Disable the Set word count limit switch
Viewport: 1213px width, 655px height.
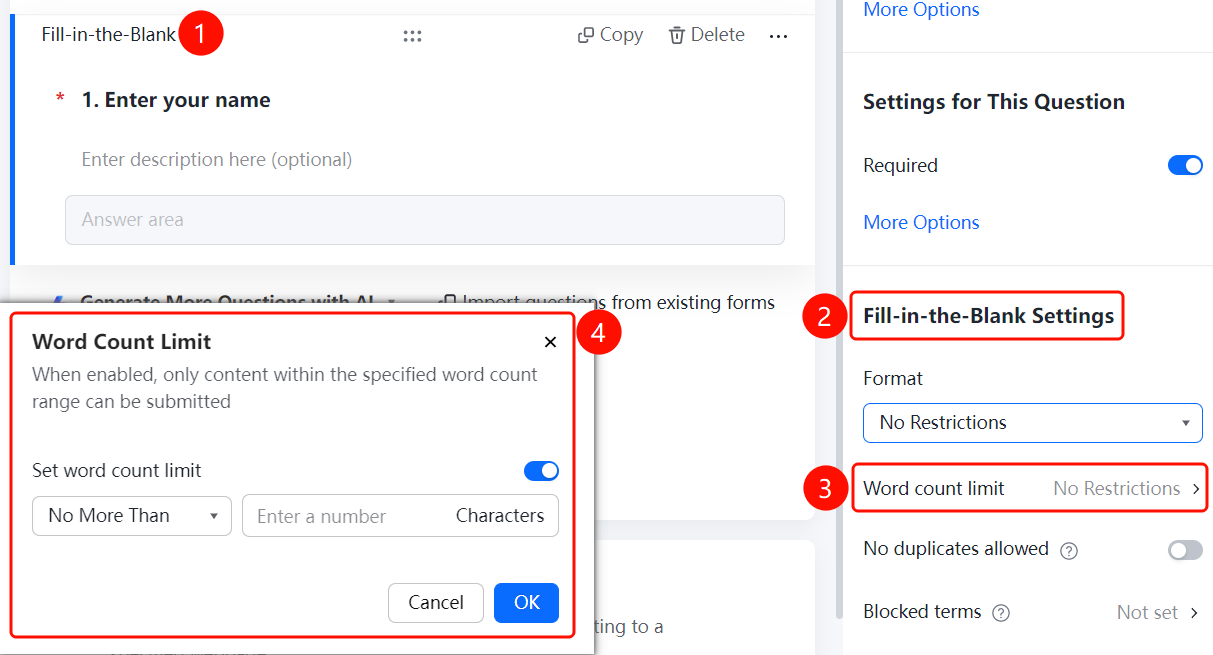(541, 471)
